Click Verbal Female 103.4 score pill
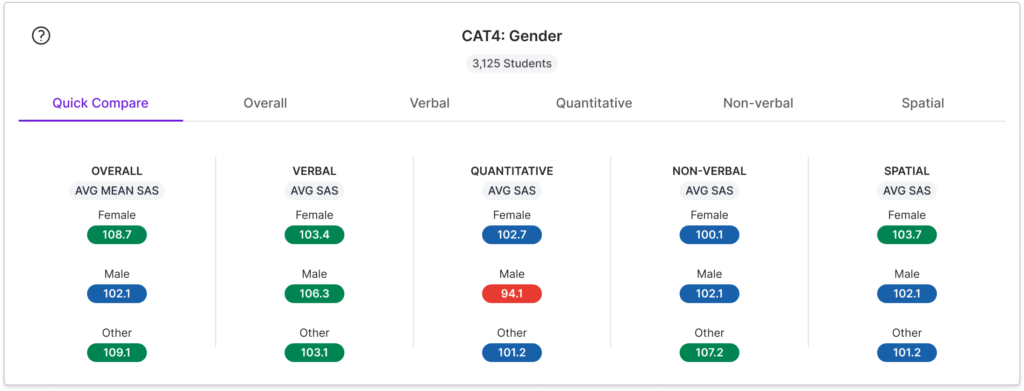Image resolution: width=1024 pixels, height=391 pixels. point(314,235)
